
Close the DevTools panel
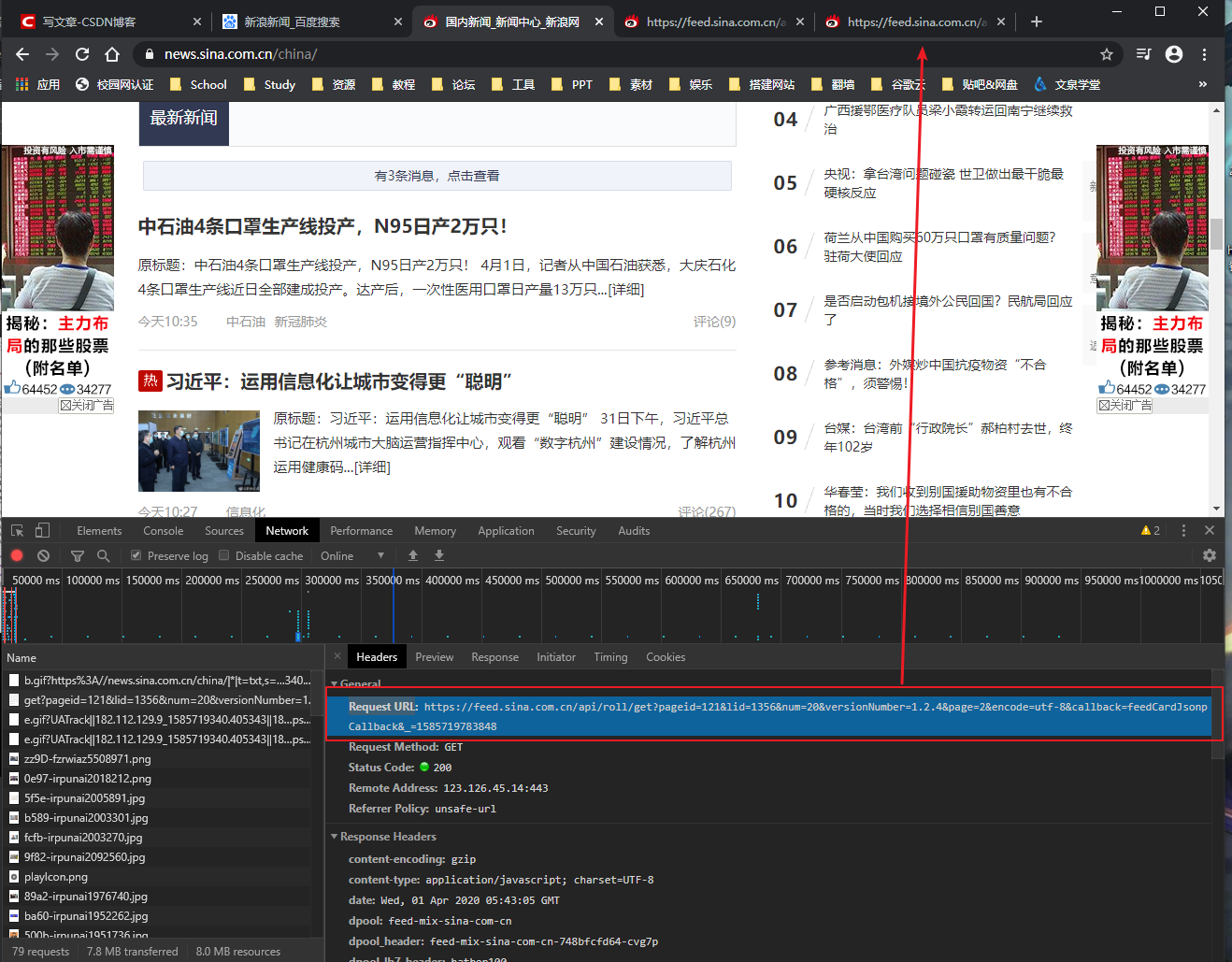(1210, 530)
